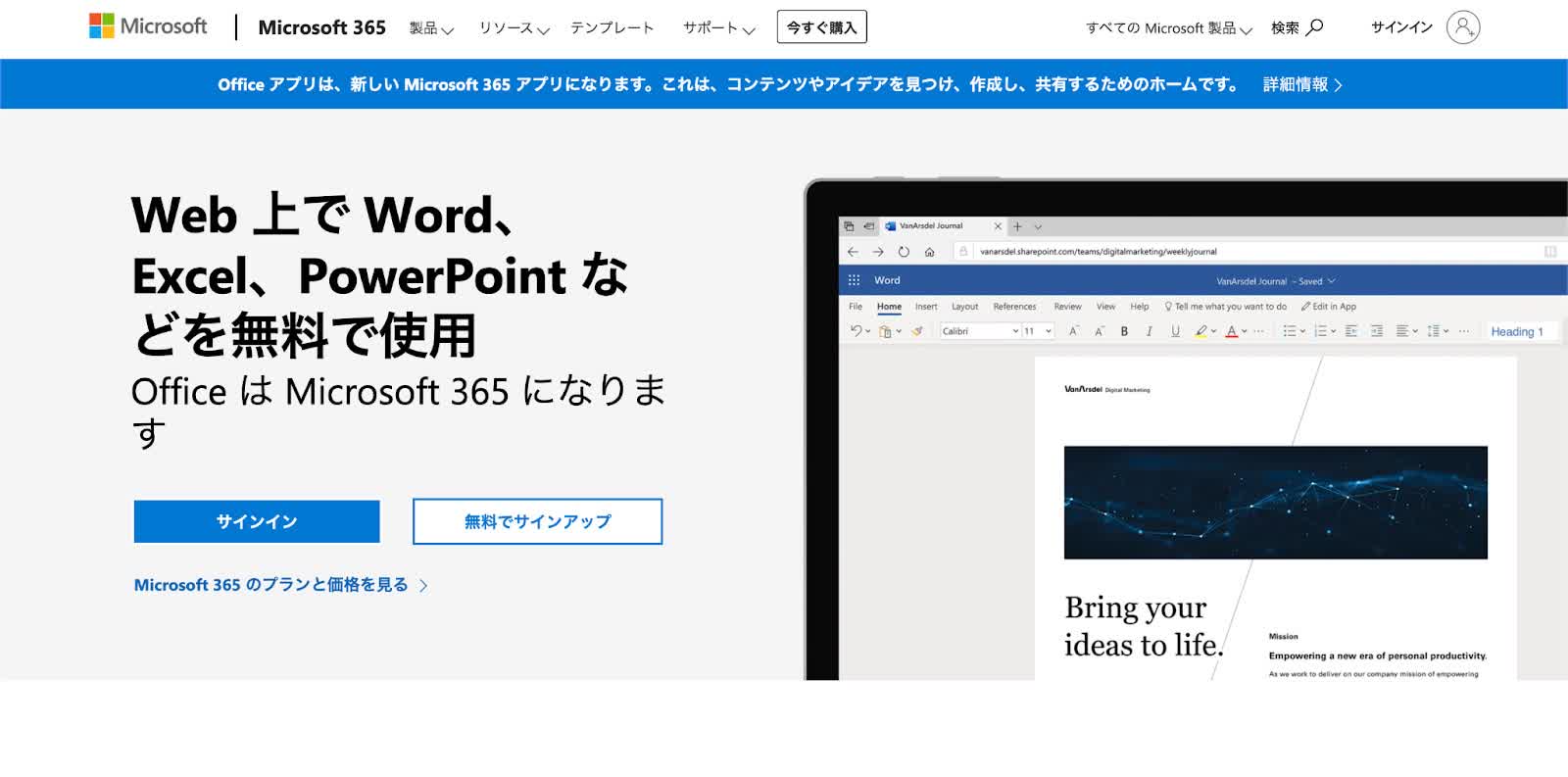Open the Calibri font name dropdown

[980, 331]
